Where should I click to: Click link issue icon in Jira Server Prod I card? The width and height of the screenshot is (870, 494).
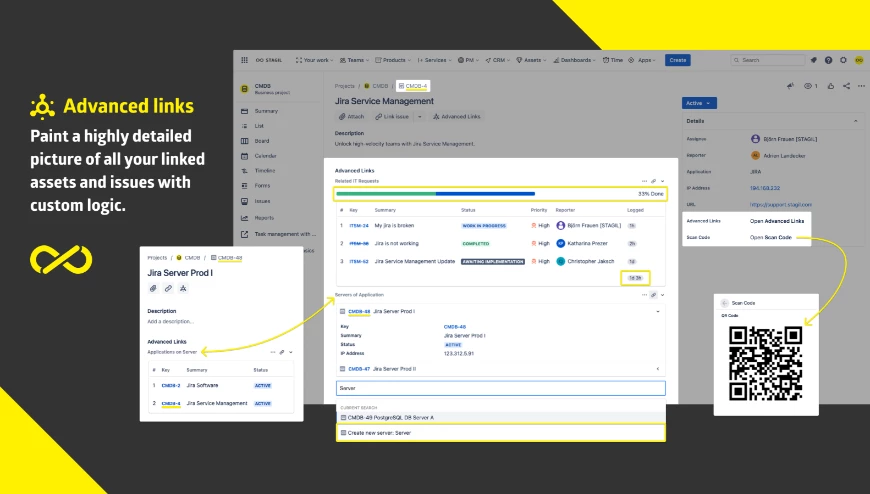tap(168, 288)
